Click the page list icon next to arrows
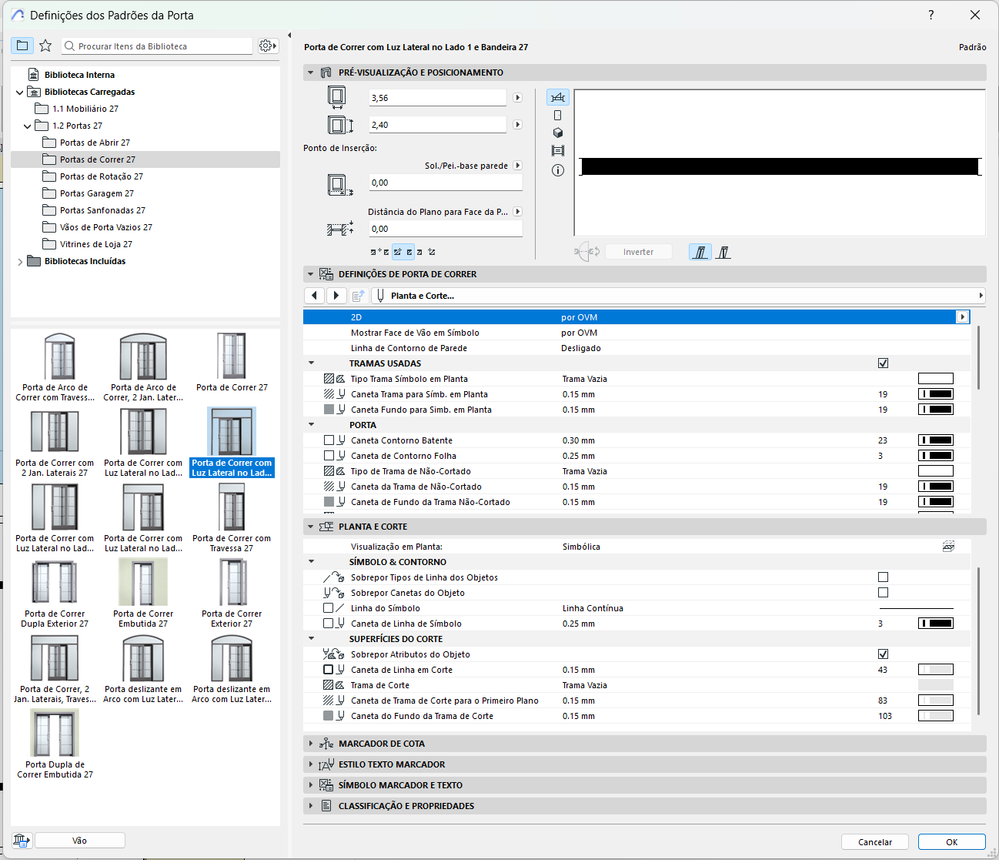The image size is (999, 860). tap(358, 296)
